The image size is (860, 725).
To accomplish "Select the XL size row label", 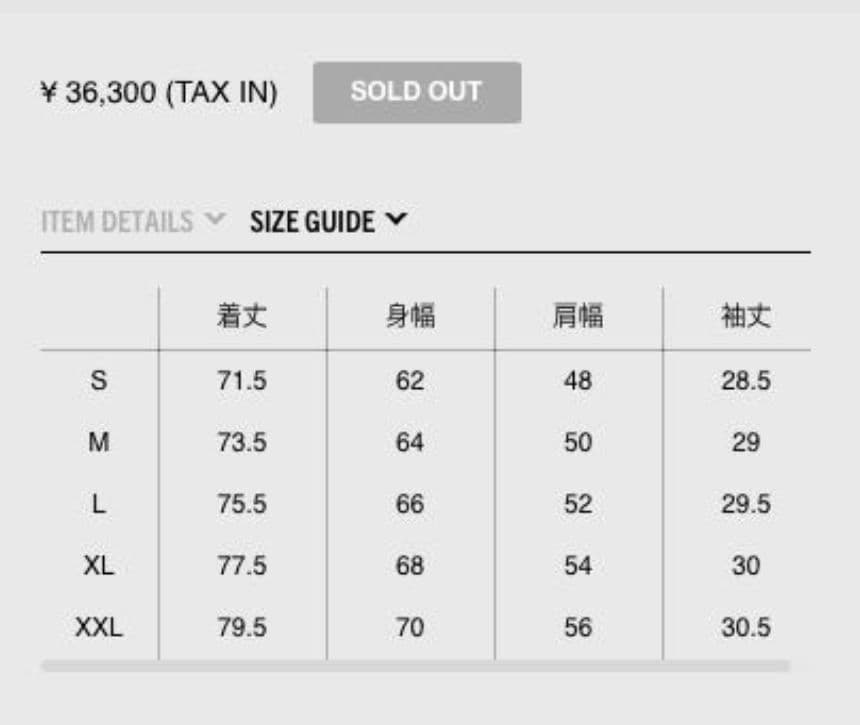I will coord(99,566).
